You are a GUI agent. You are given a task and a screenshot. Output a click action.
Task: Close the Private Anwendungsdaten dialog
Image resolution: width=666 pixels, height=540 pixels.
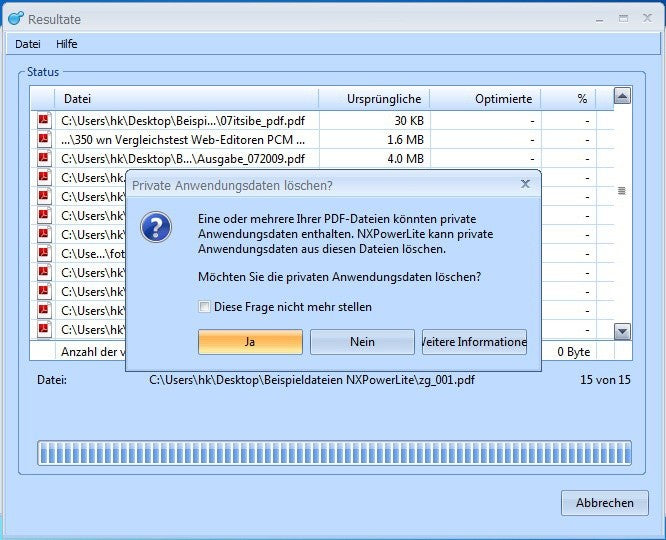click(525, 184)
